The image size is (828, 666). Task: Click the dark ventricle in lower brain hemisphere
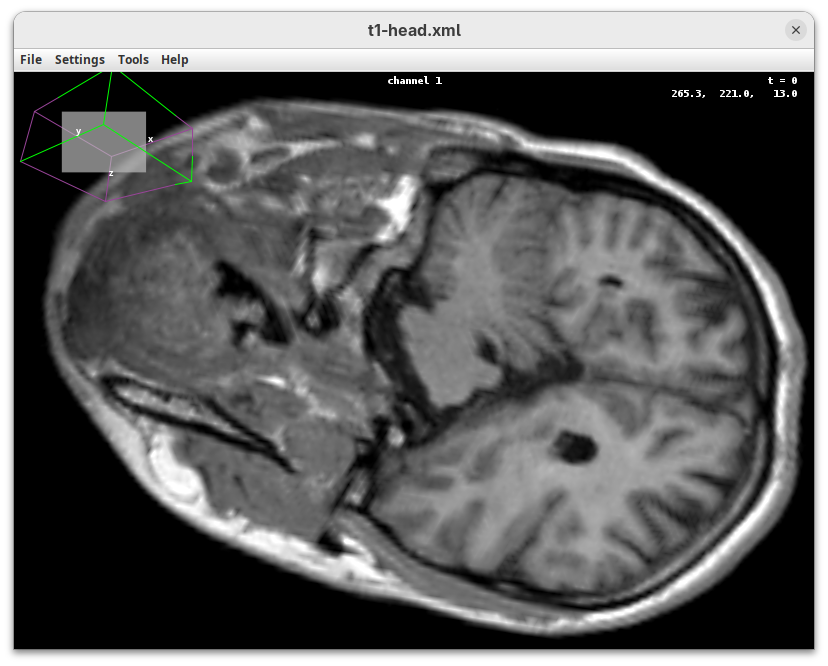pos(575,445)
